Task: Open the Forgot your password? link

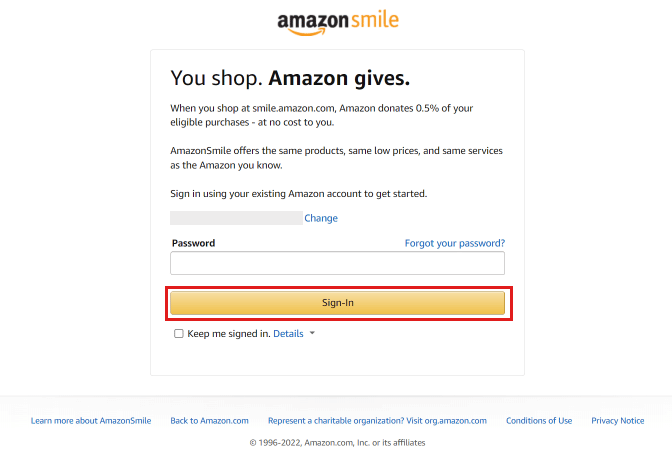Action: [x=455, y=243]
